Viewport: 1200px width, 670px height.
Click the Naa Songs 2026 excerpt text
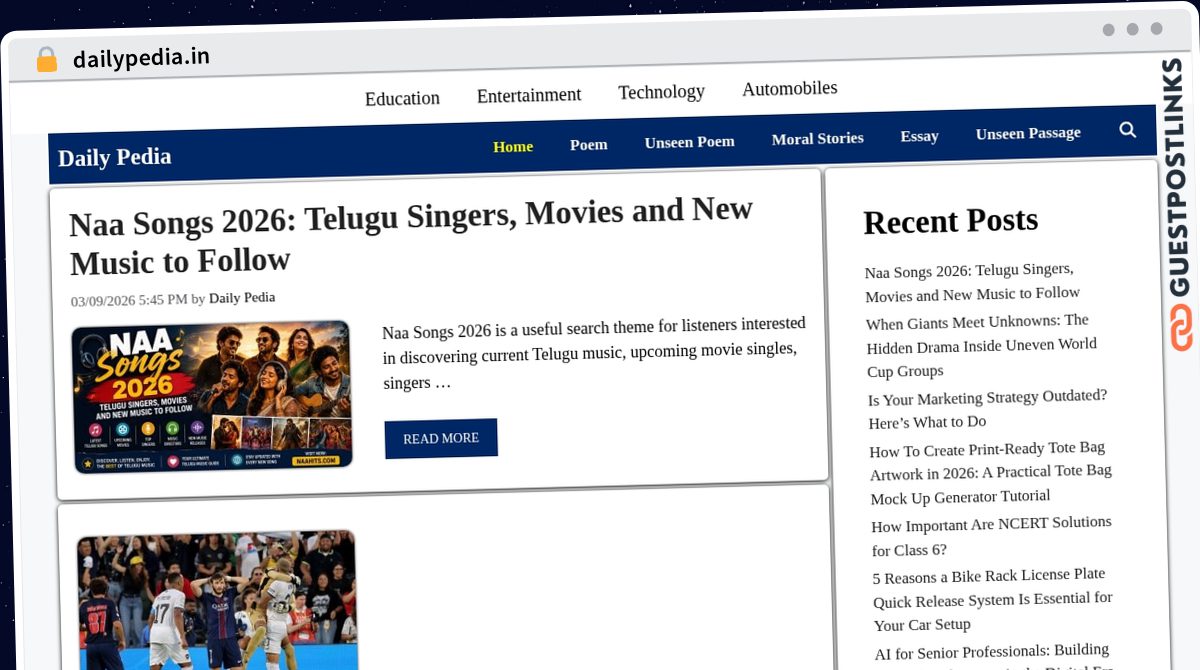click(594, 354)
